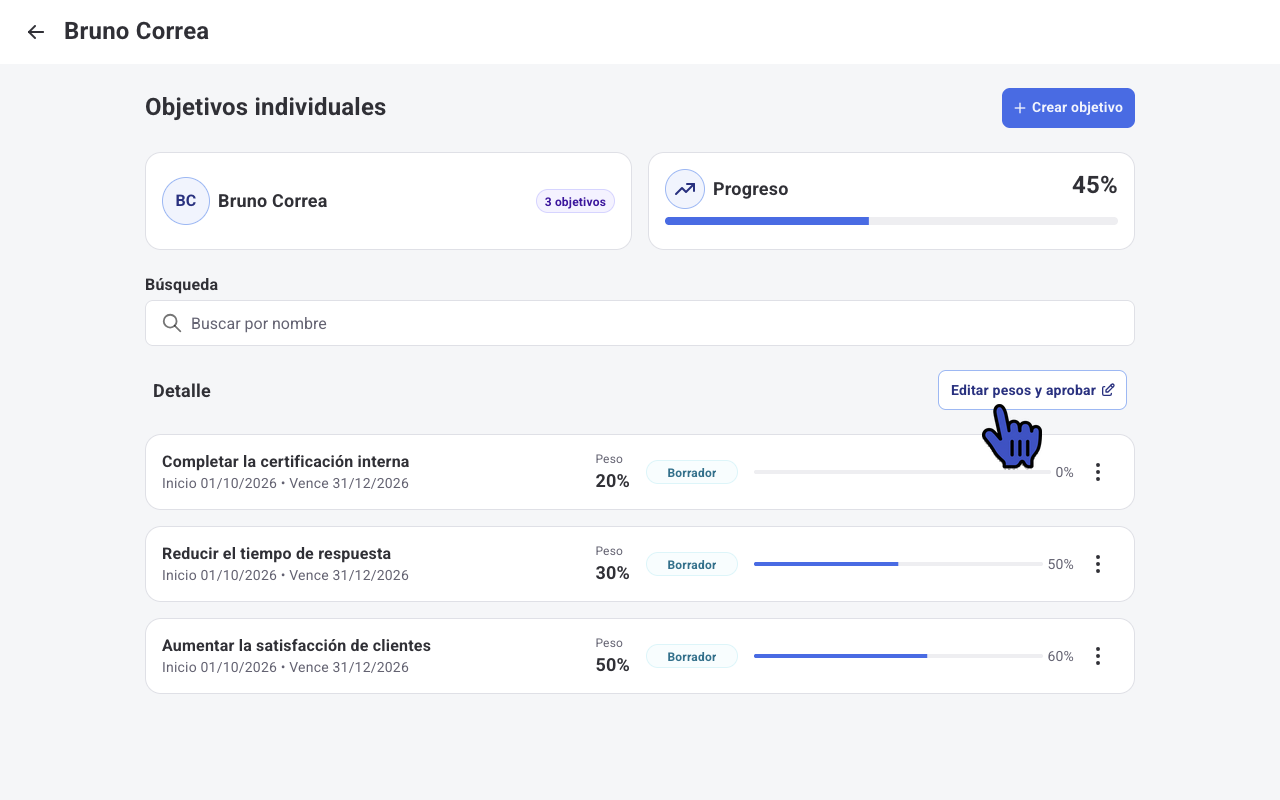The height and width of the screenshot is (800, 1280).
Task: Click the dates under Completar la certificación interna
Action: [x=285, y=483]
